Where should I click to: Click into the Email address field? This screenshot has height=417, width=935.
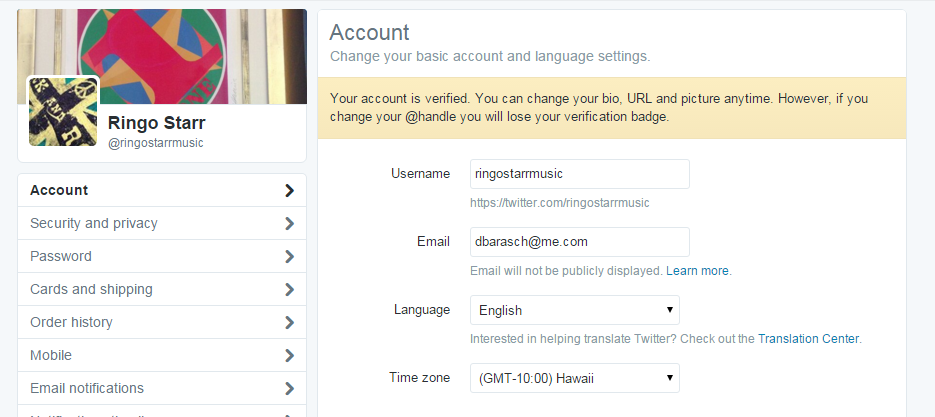pos(579,242)
